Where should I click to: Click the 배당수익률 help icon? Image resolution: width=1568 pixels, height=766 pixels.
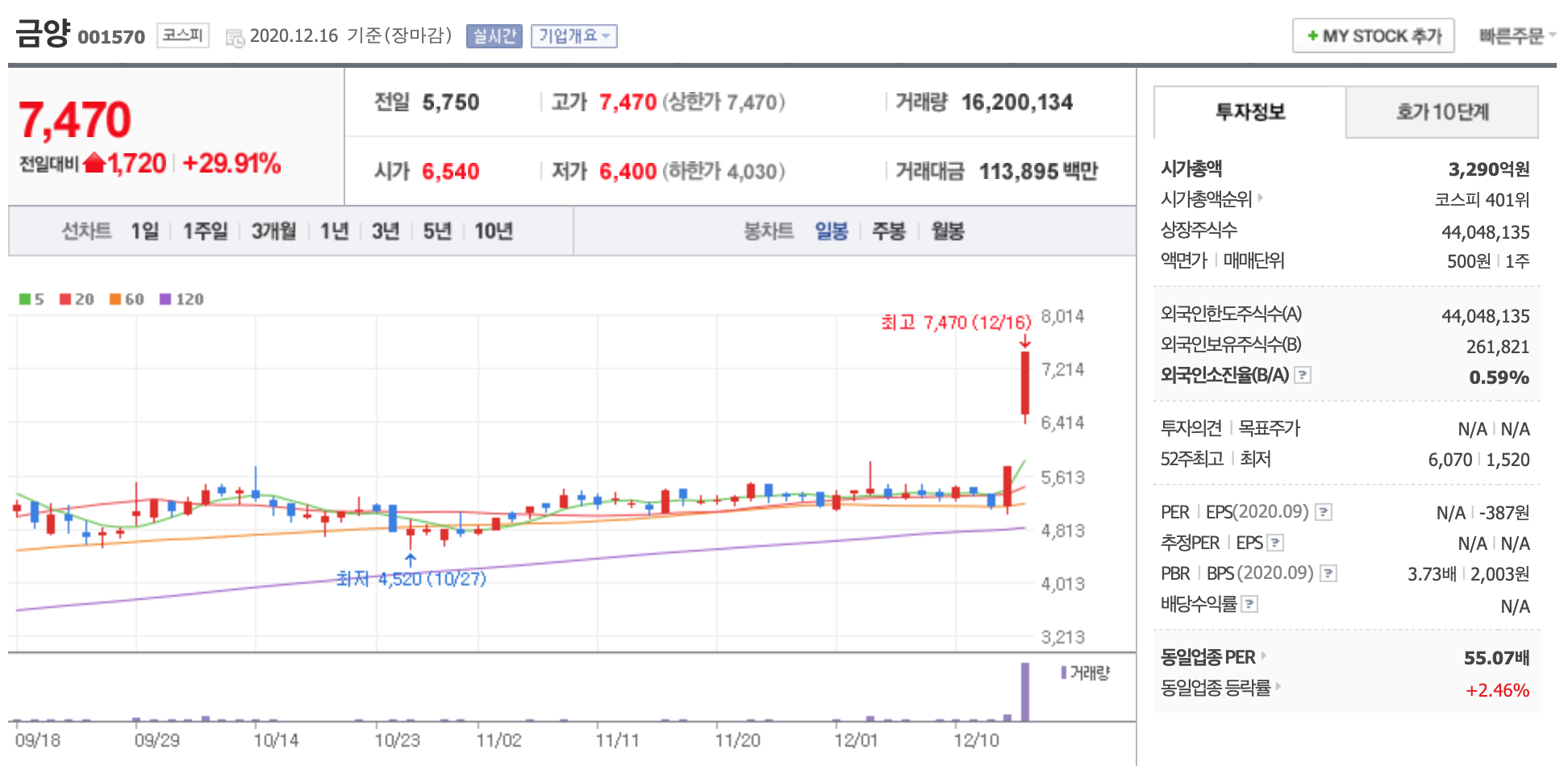pos(1249,604)
